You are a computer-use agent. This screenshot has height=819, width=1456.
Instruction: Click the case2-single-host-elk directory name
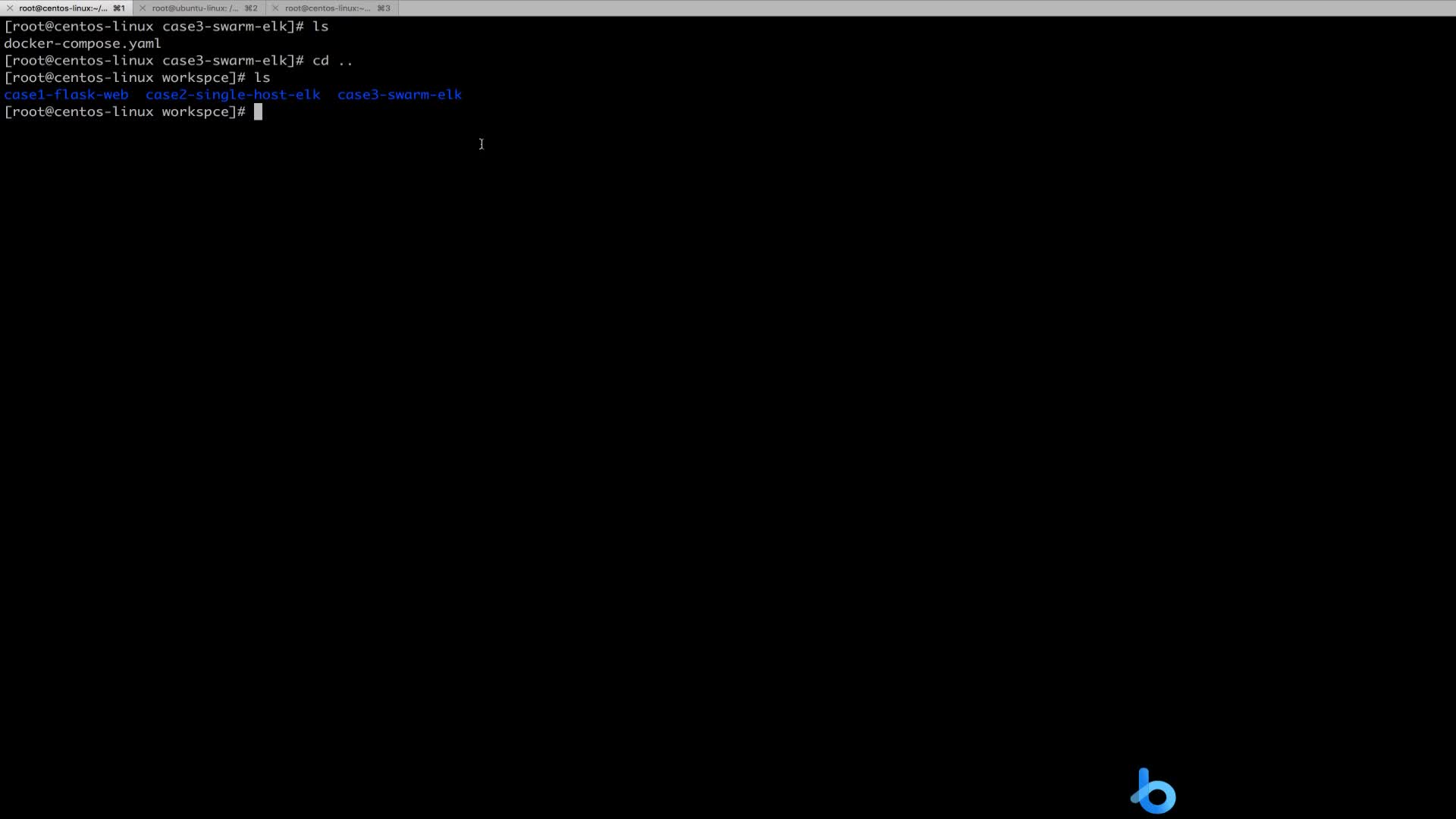point(233,95)
